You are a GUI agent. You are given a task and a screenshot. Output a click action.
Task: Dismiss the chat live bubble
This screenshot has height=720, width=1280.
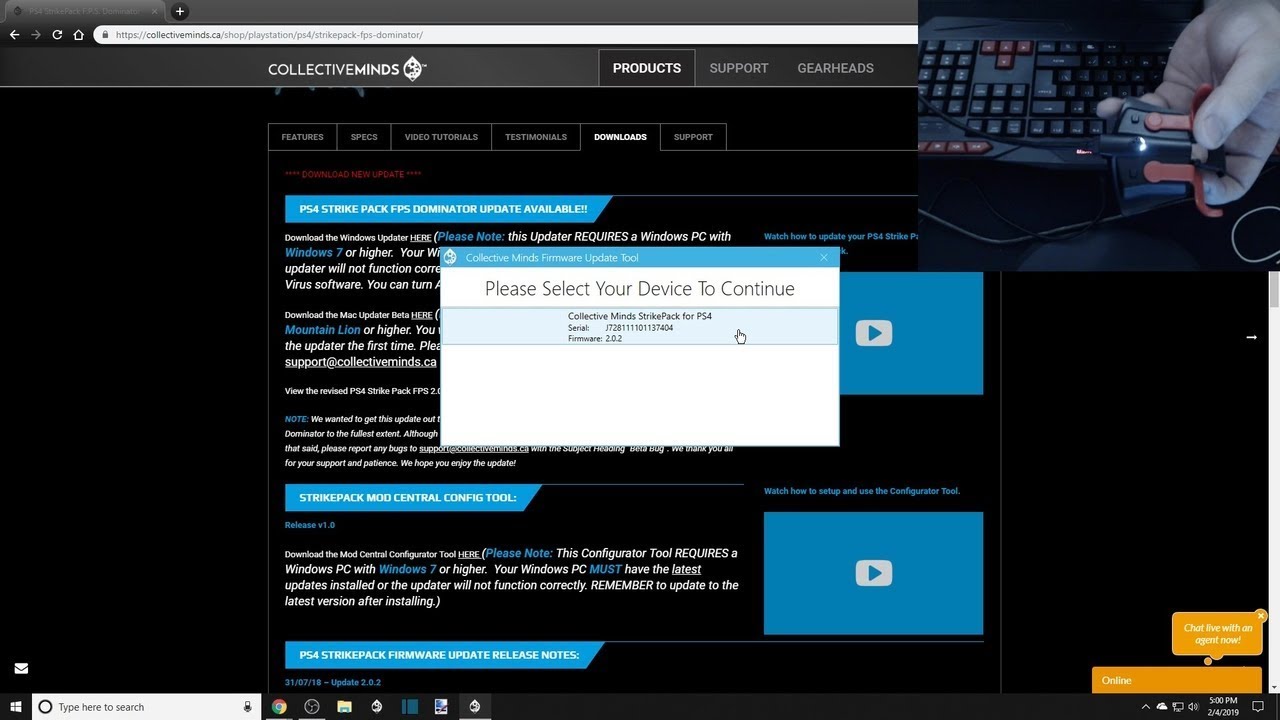point(1261,616)
